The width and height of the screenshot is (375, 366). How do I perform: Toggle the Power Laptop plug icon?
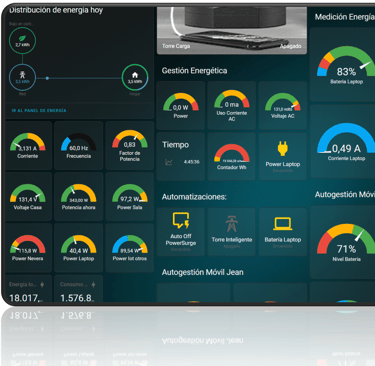[283, 149]
